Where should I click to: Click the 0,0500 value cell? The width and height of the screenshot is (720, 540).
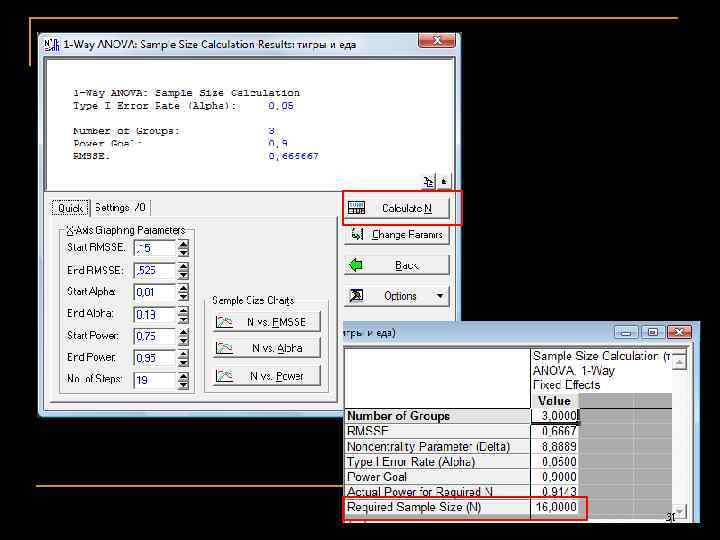point(554,461)
